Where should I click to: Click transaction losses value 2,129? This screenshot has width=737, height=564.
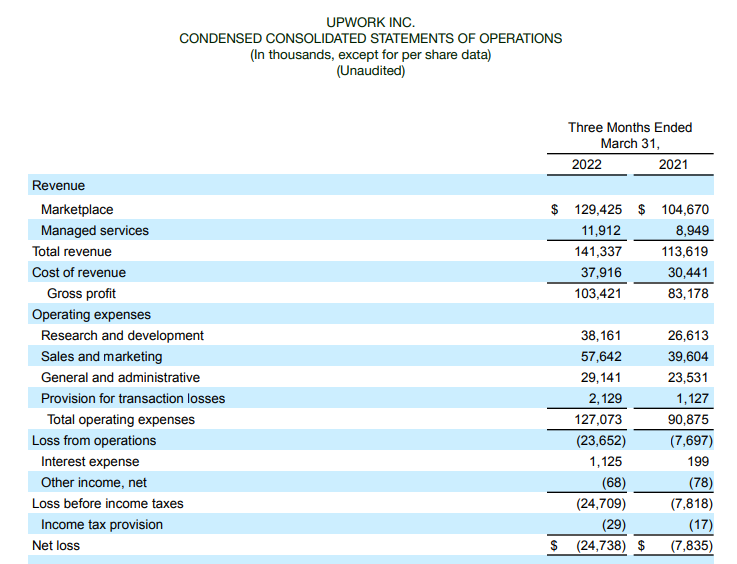point(605,399)
